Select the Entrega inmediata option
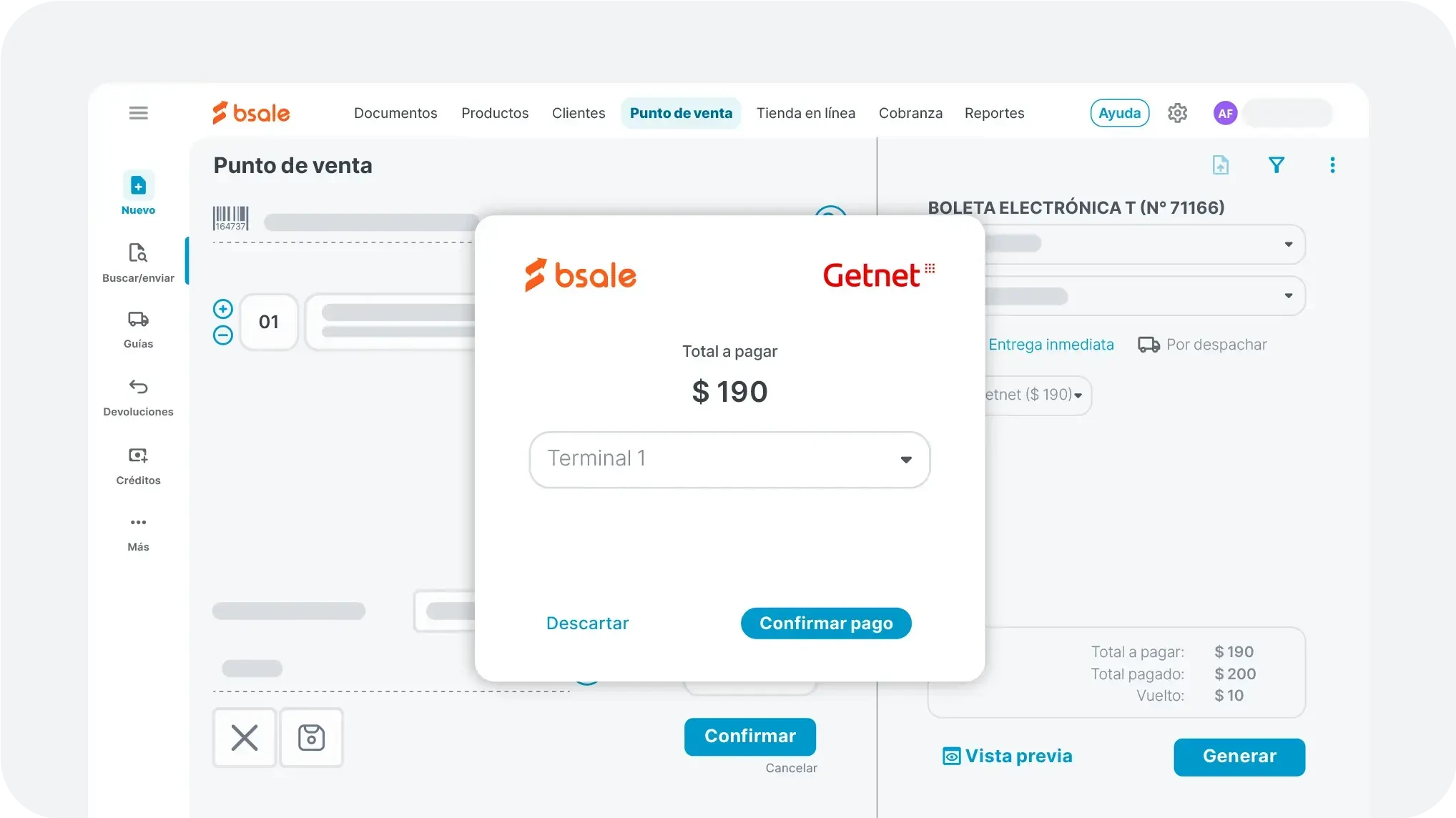The width and height of the screenshot is (1456, 818). [1051, 344]
